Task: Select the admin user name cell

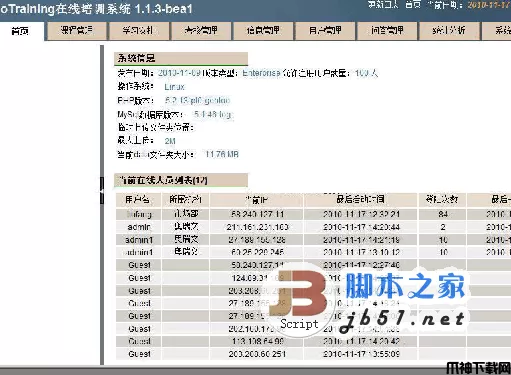Action: click(139, 227)
